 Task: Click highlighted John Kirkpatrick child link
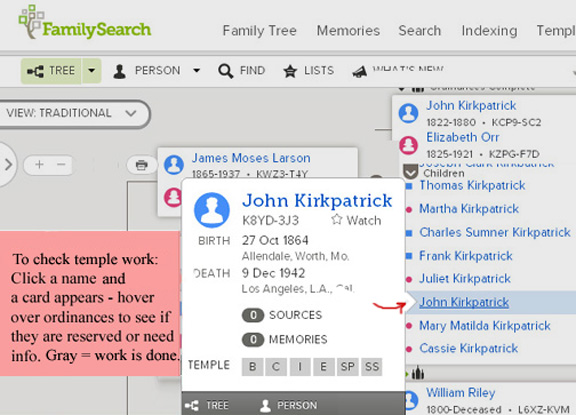pos(464,302)
